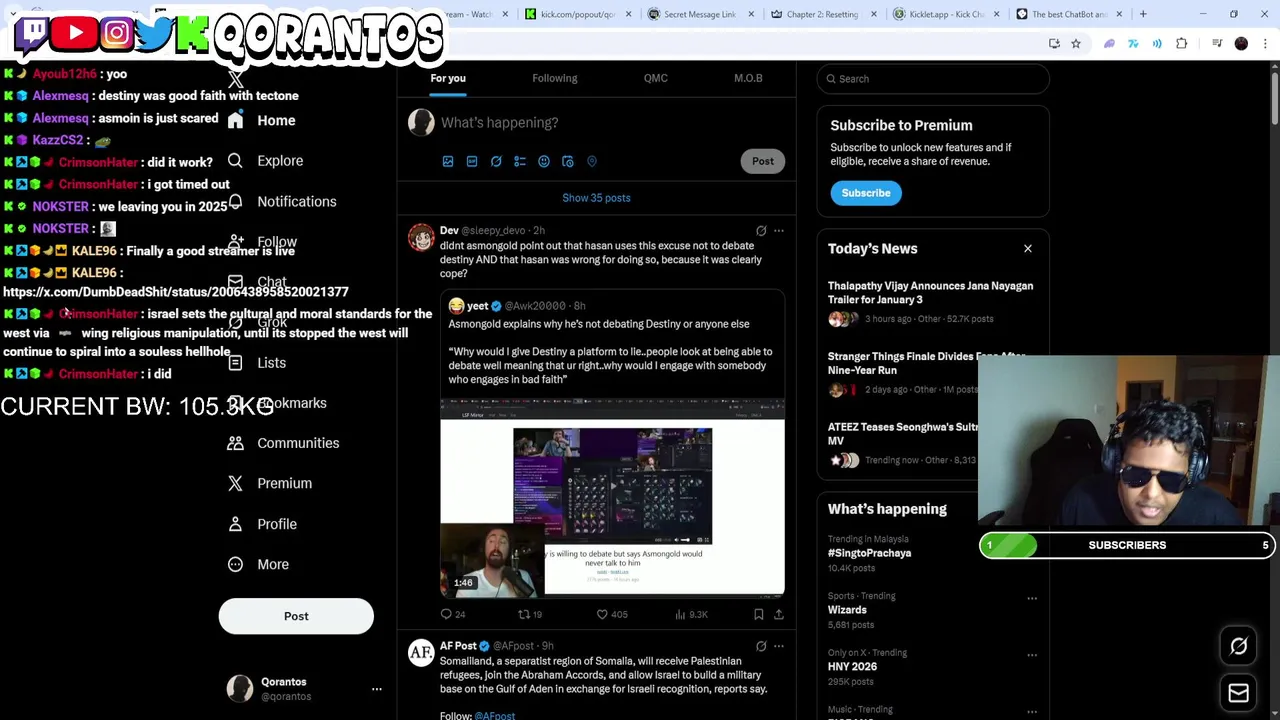Open the floating Grok button
Screen dimensions: 1280x720
[x=1238, y=646]
